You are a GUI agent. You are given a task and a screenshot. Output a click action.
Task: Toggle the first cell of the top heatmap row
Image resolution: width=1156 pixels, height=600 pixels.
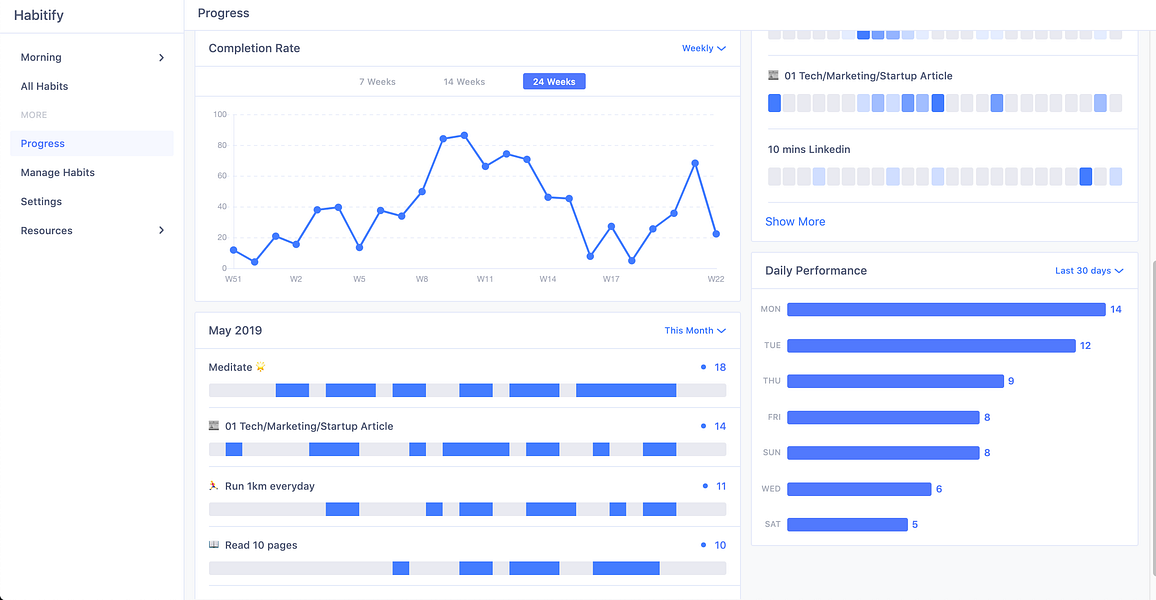click(774, 33)
